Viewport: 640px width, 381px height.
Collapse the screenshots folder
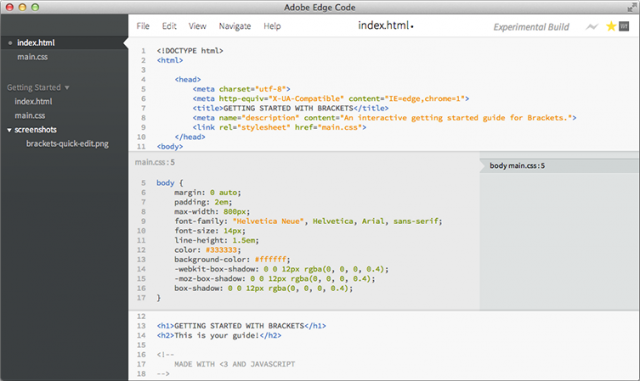(x=9, y=130)
